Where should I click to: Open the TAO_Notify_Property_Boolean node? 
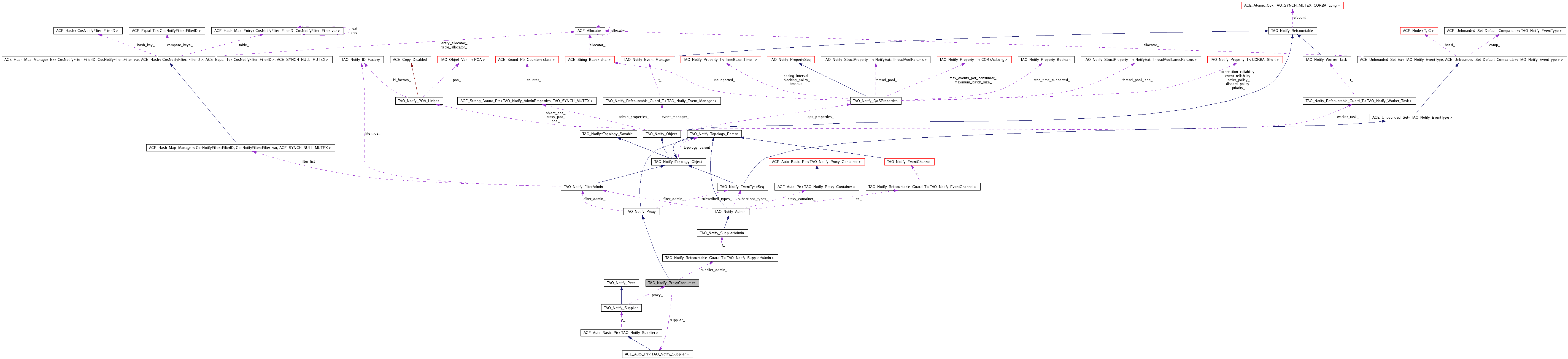(1045, 60)
